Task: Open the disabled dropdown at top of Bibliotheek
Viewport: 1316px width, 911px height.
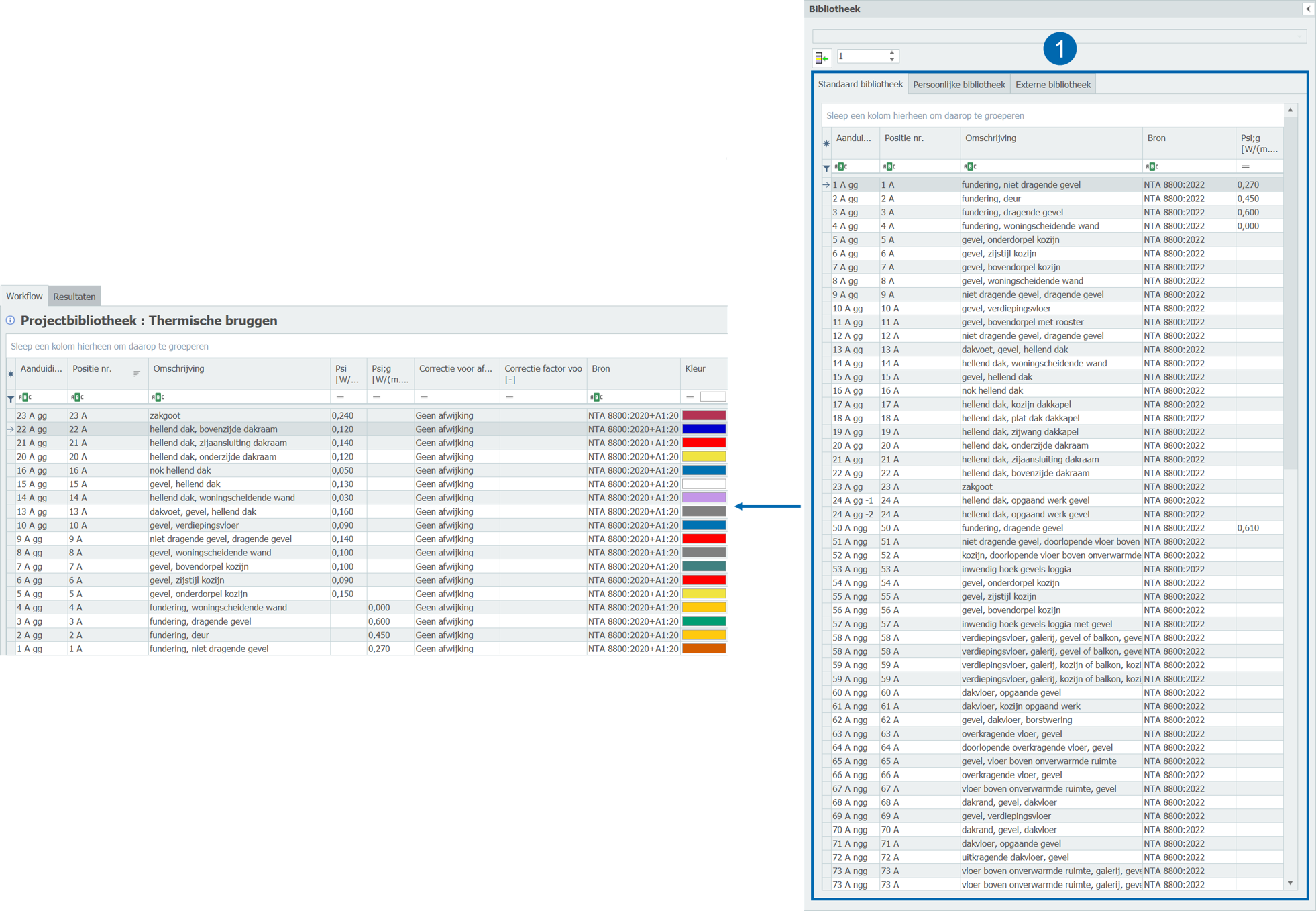Action: coord(1299,36)
